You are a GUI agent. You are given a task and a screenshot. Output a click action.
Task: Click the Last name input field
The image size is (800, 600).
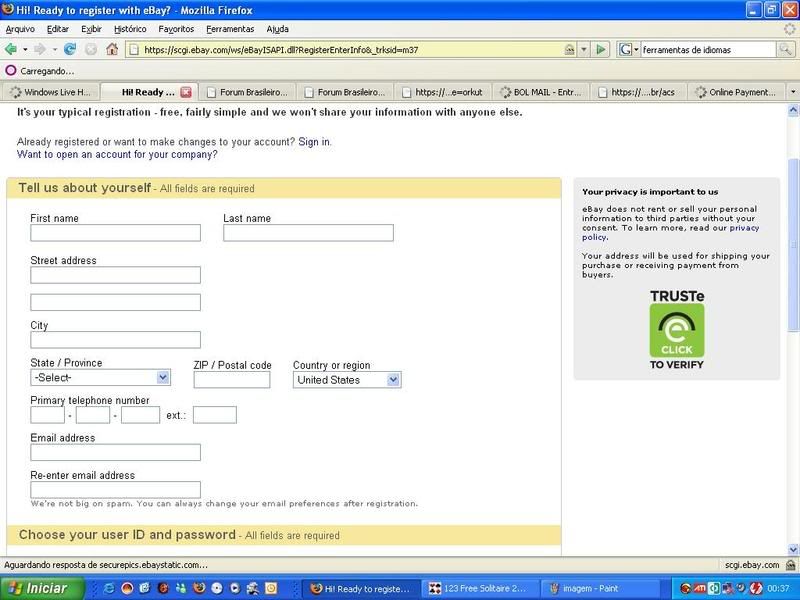(308, 233)
